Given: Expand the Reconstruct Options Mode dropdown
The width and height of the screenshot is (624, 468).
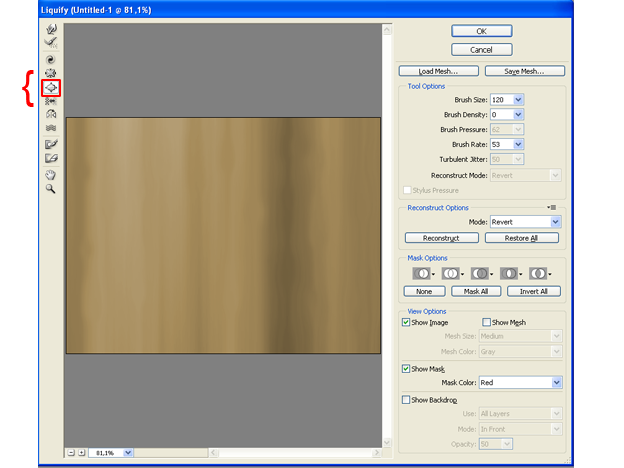Looking at the screenshot, I should pos(556,222).
